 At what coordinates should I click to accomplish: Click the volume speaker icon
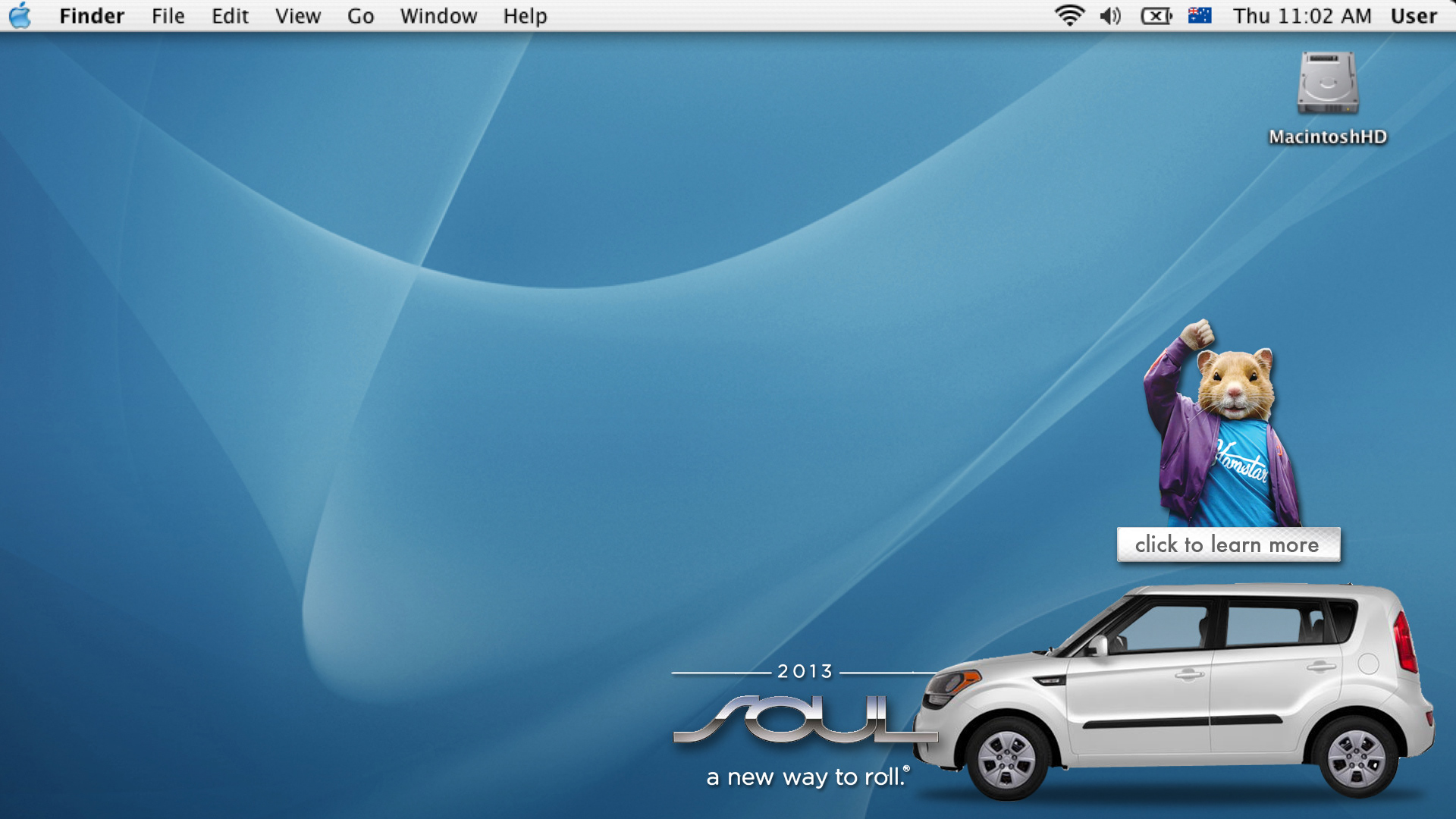(x=1110, y=15)
